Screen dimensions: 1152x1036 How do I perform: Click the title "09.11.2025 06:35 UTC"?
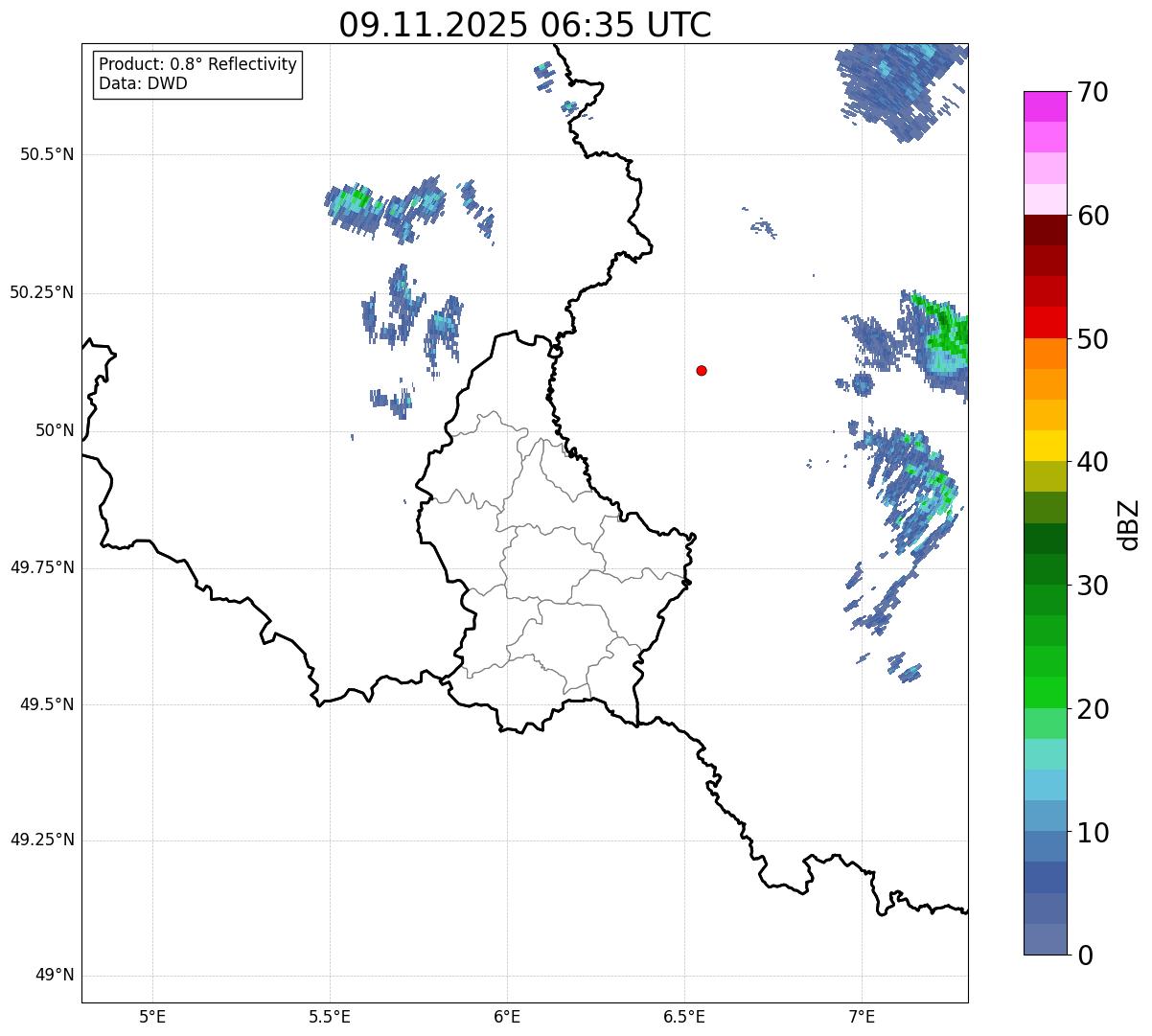(525, 25)
